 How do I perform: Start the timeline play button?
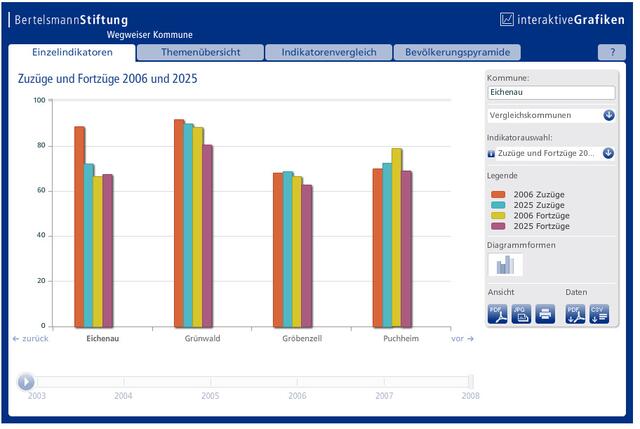pos(26,382)
